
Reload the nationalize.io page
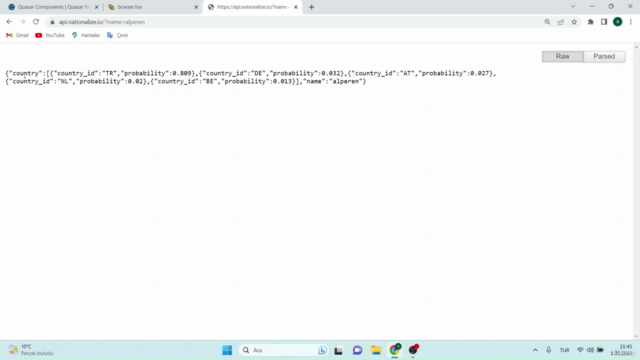[36, 22]
